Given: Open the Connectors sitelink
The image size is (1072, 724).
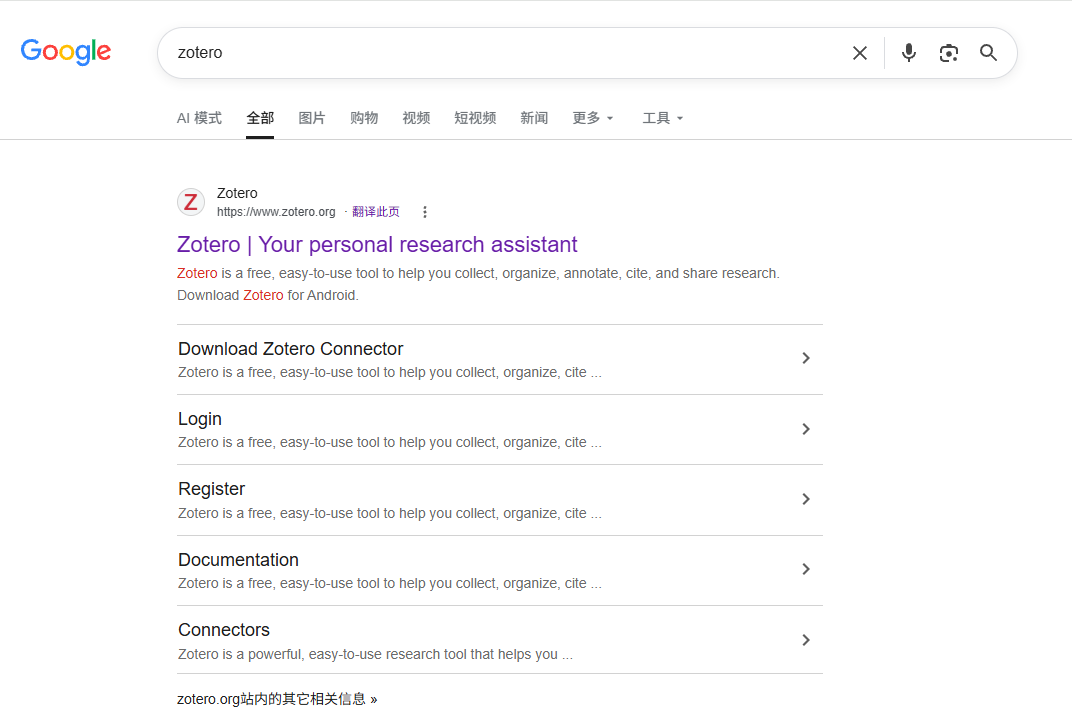Looking at the screenshot, I should point(224,630).
